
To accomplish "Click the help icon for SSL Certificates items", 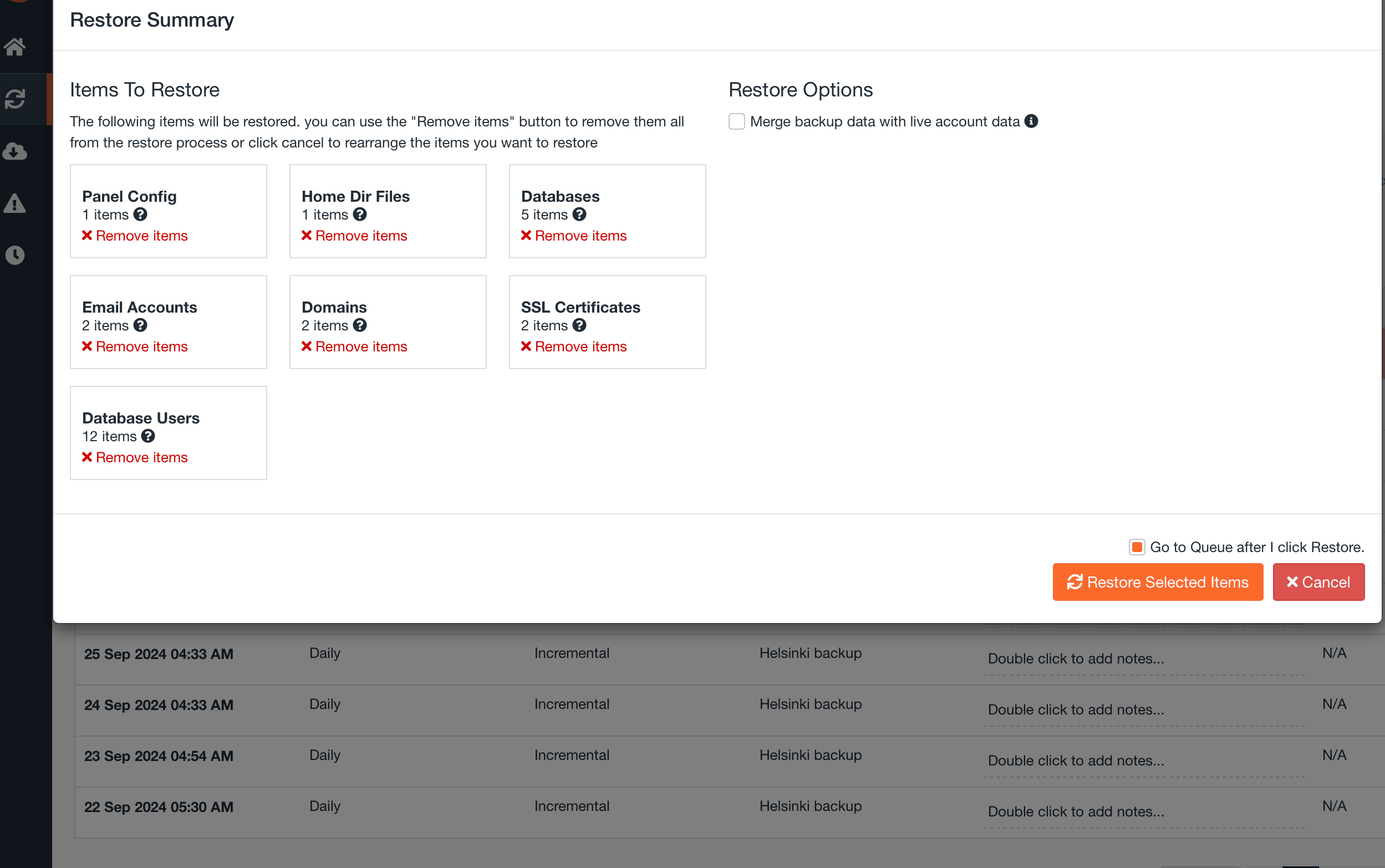I will (579, 325).
